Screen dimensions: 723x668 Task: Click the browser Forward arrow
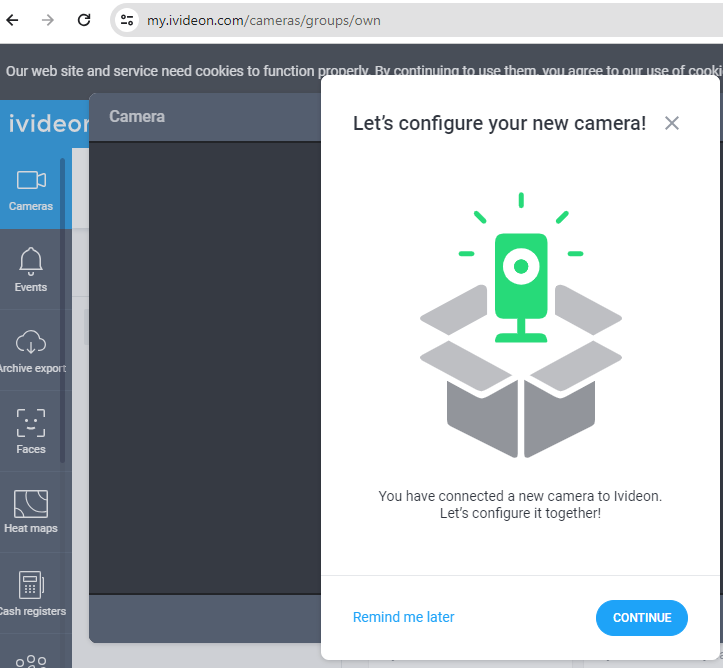pyautogui.click(x=48, y=20)
